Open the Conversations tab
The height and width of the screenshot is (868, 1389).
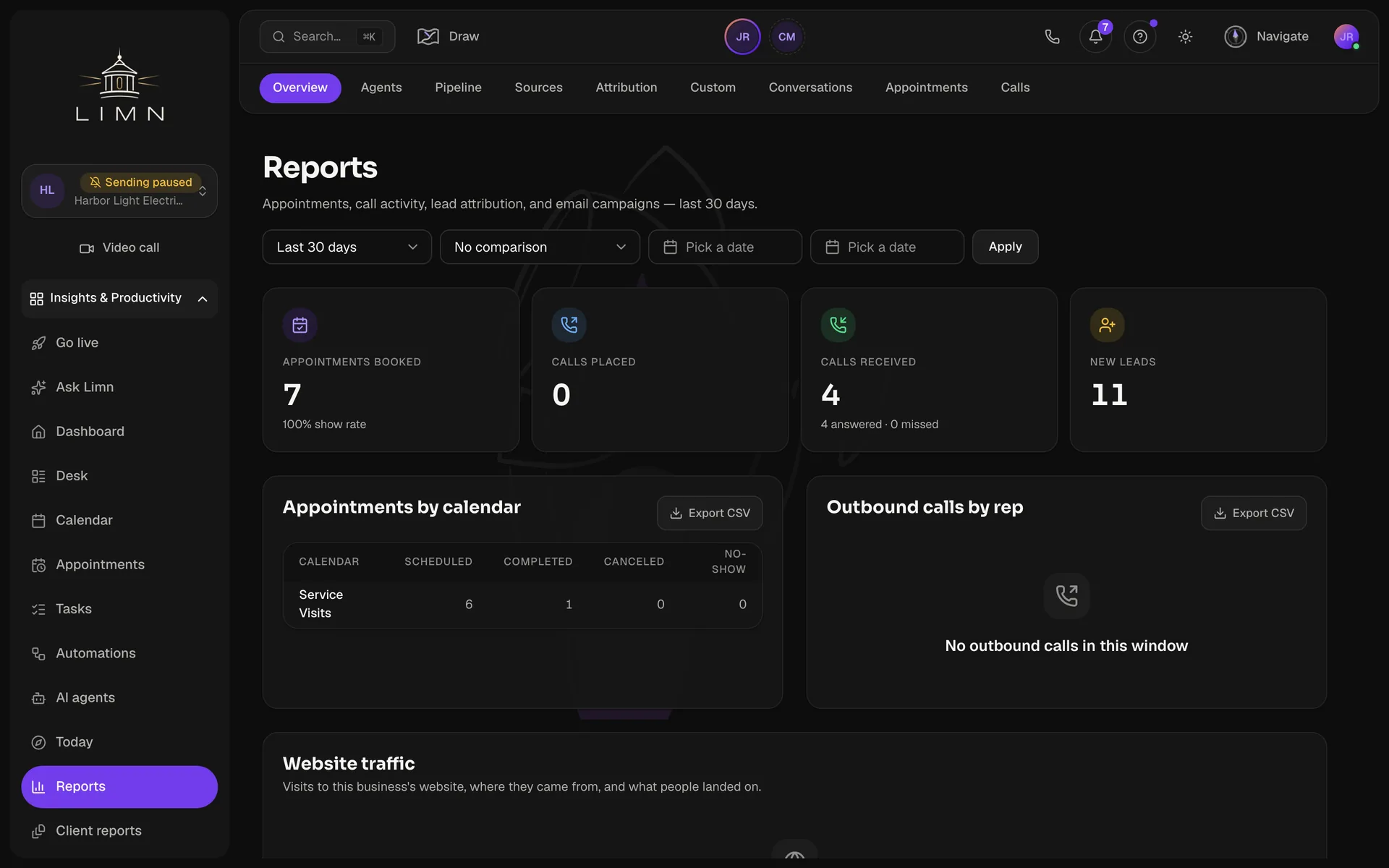(x=810, y=88)
